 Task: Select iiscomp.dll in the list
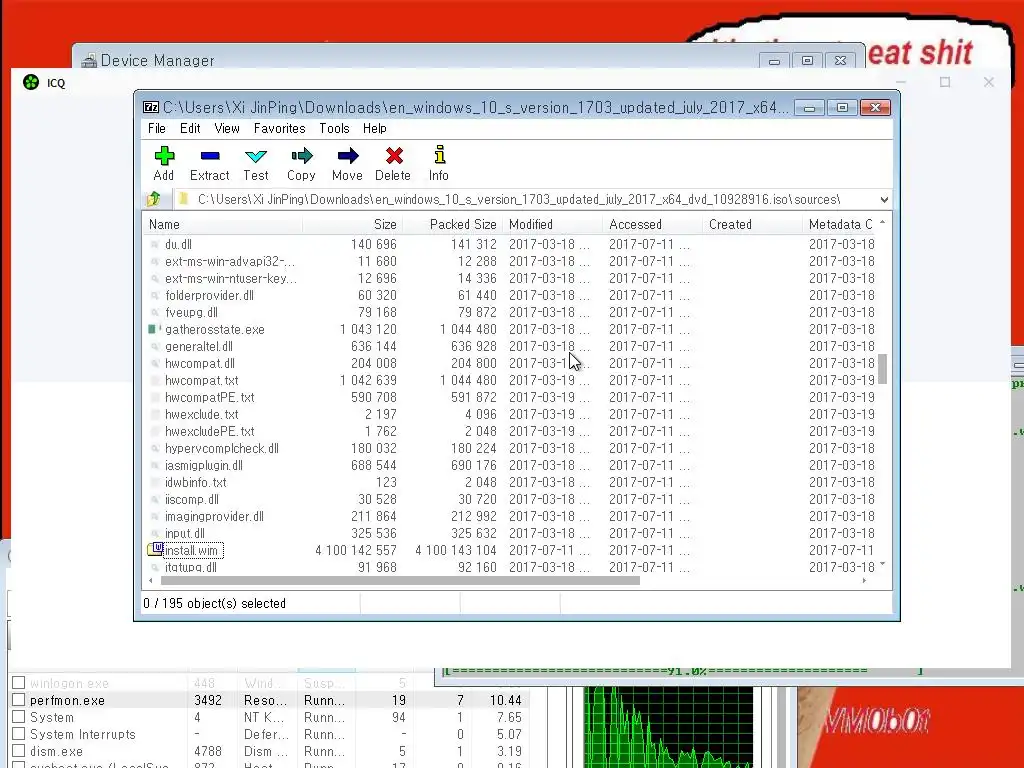pos(192,499)
